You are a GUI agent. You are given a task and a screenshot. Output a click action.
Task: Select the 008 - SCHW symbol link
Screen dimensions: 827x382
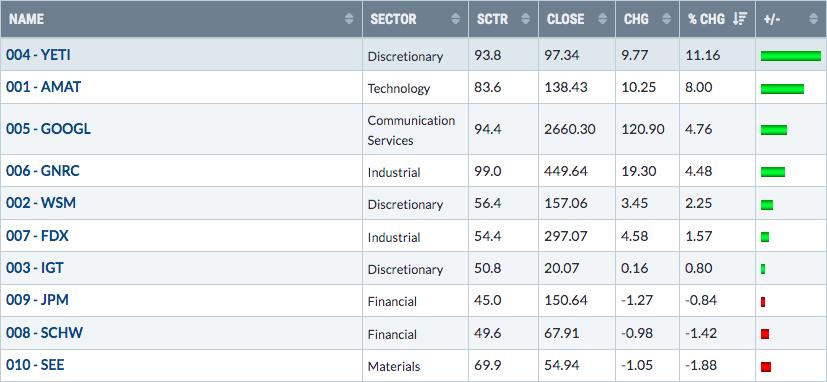coord(44,333)
